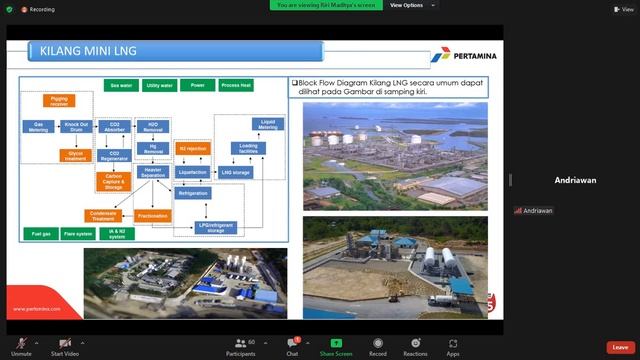Click the Block Flow Diagram description text
640x360 pixels.
(x=389, y=87)
